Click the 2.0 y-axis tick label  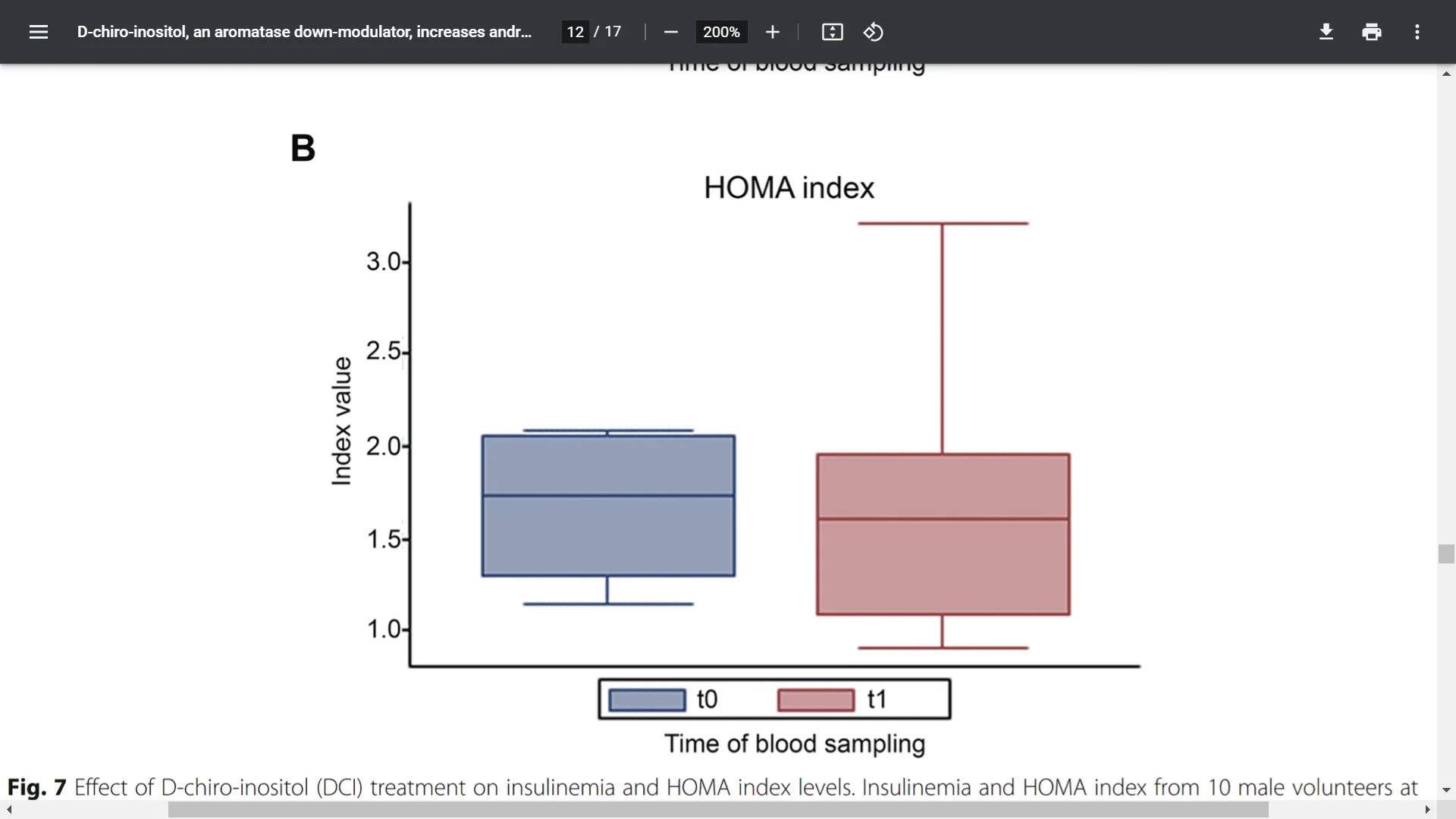(x=383, y=446)
